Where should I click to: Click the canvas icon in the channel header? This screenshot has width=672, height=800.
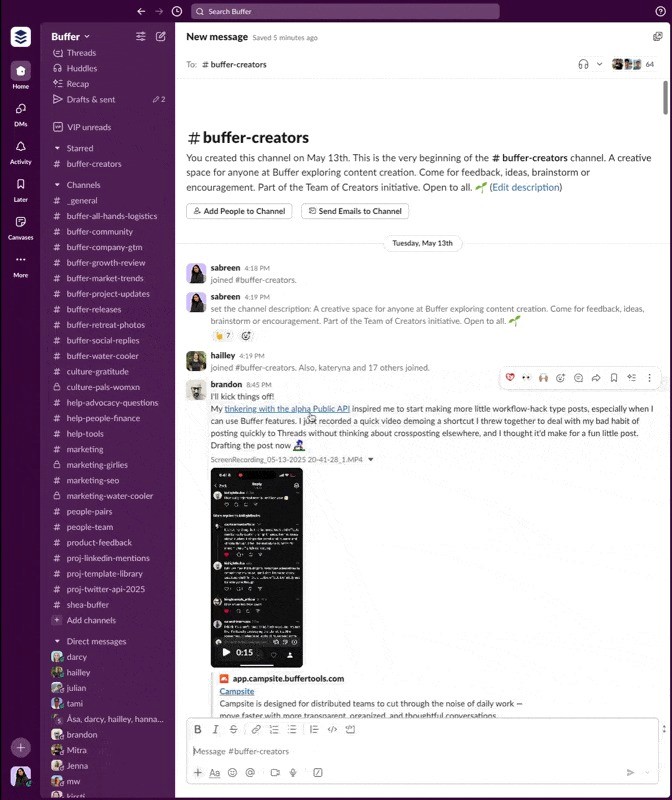658,37
